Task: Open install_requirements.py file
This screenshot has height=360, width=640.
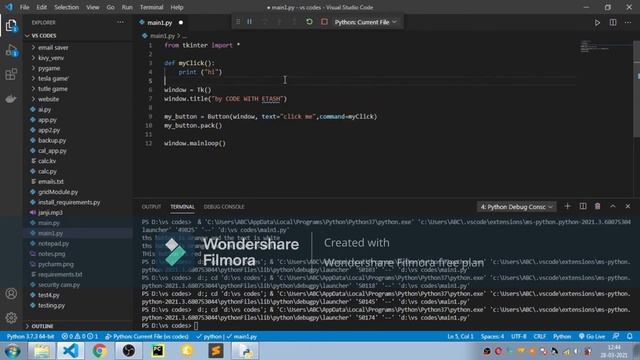Action: pyautogui.click(x=69, y=202)
